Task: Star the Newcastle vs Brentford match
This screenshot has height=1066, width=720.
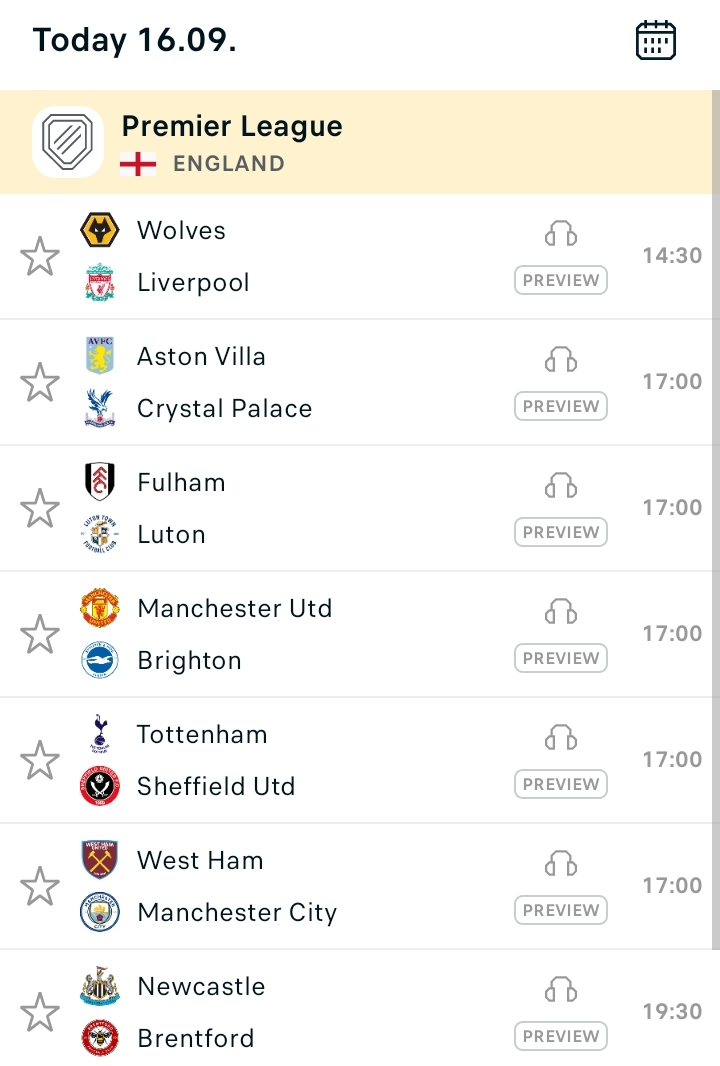Action: [x=40, y=1012]
